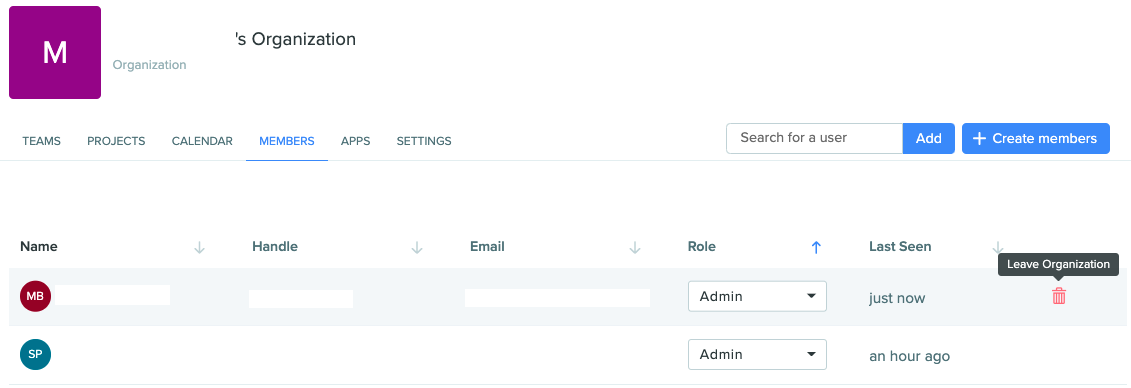Go to the Apps tab
This screenshot has height=388, width=1131.
tap(356, 141)
